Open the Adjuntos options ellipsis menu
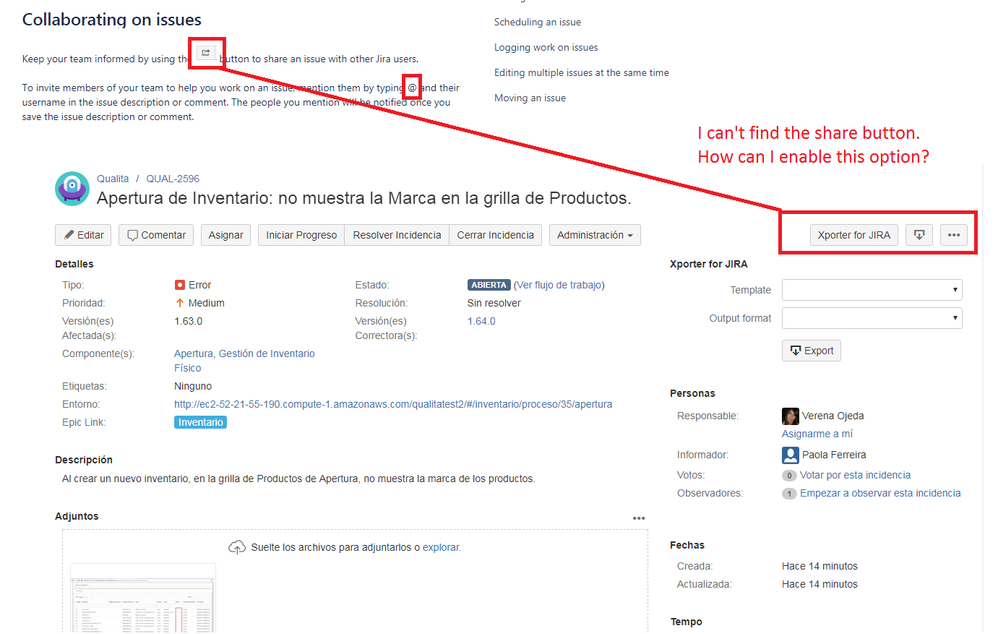This screenshot has width=998, height=634. pyautogui.click(x=639, y=518)
